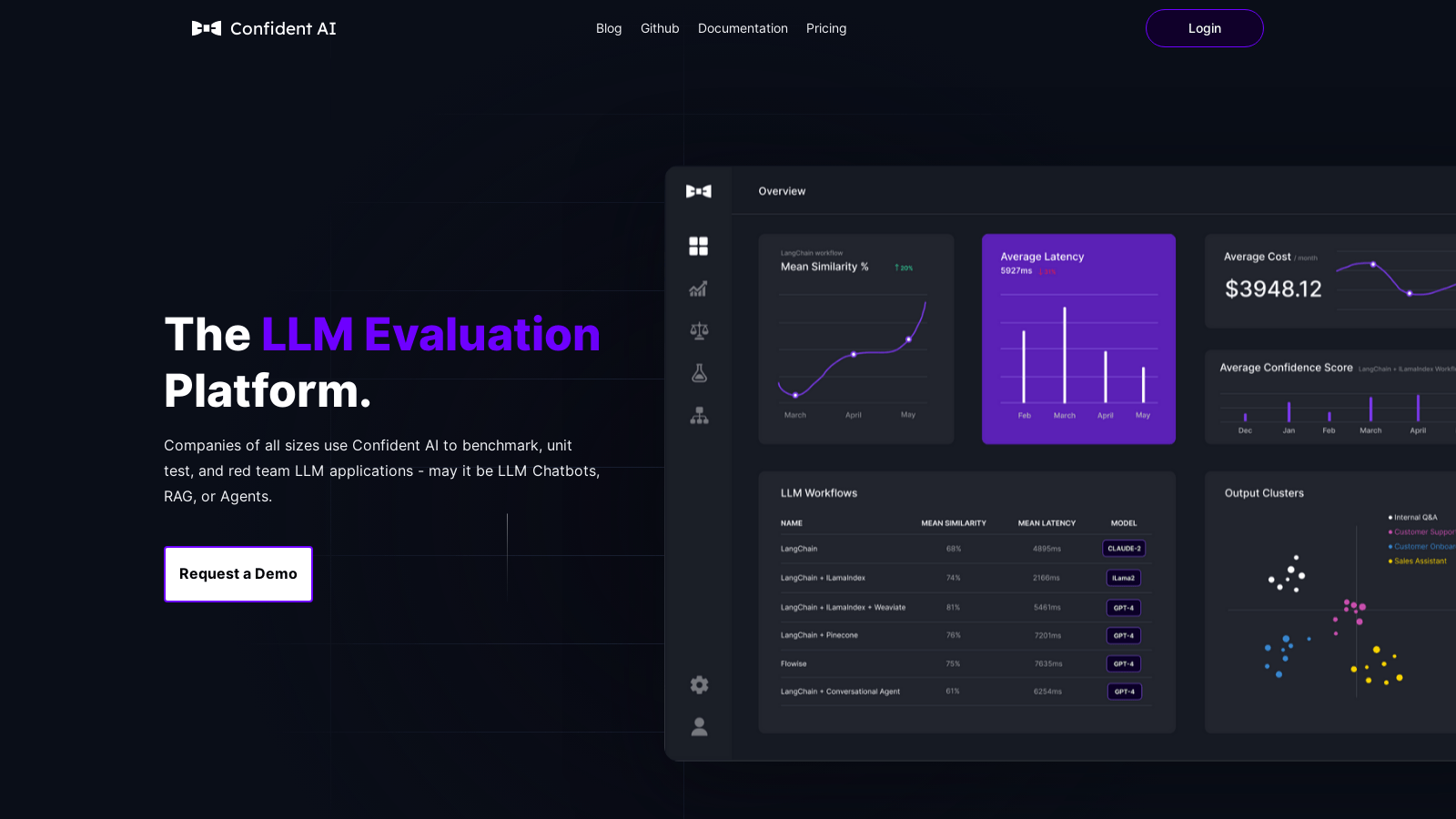This screenshot has width=1456, height=819.
Task: Click the lLama2 model badge
Action: 1124,578
